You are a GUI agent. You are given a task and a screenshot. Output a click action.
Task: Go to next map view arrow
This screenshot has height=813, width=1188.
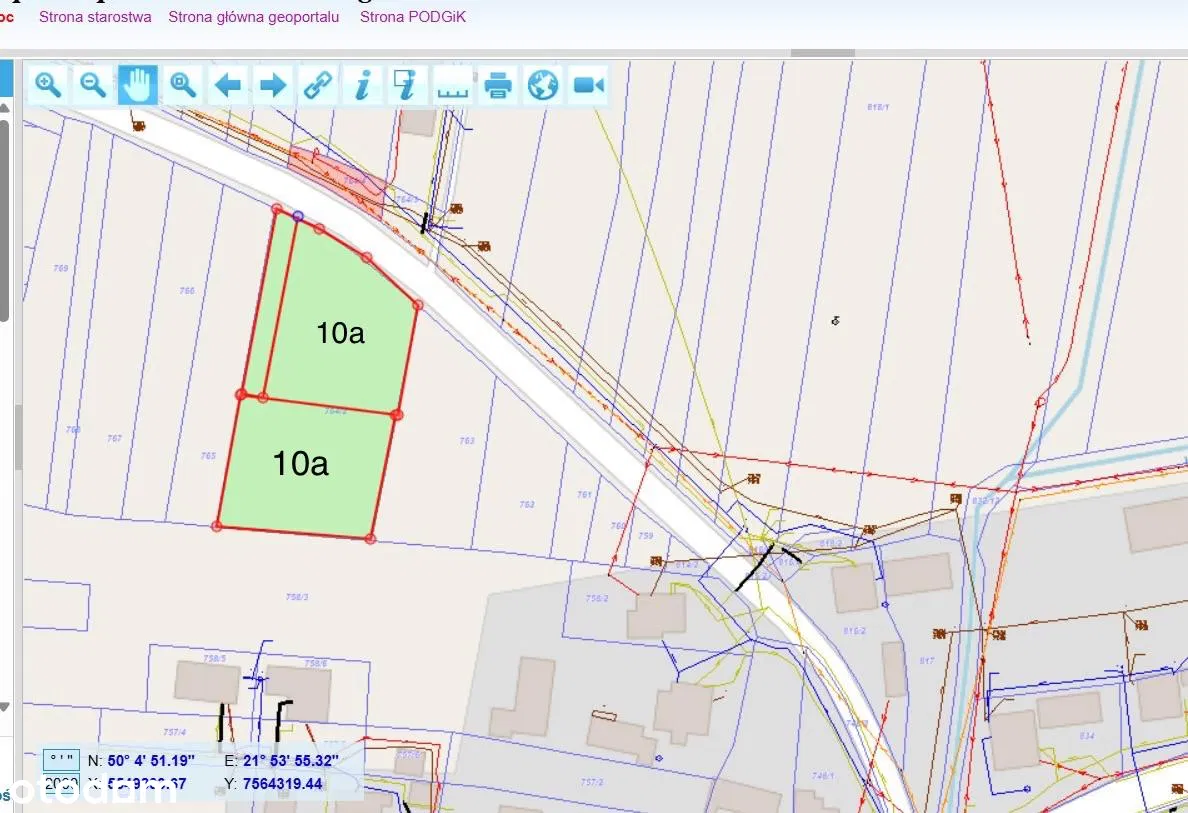point(273,85)
